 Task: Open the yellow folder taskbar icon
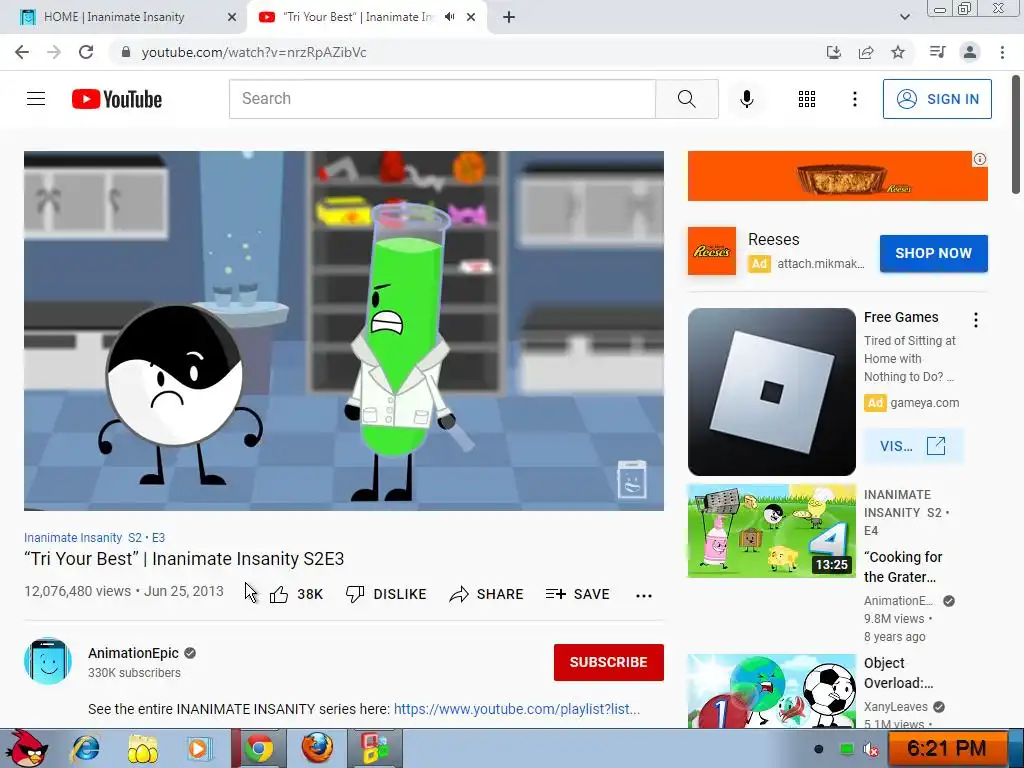(142, 748)
